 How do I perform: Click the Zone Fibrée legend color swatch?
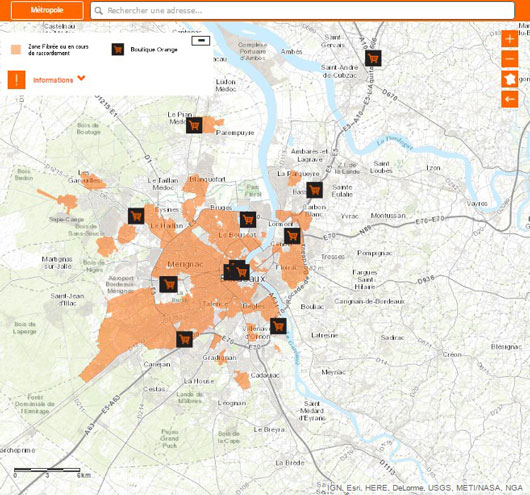pyautogui.click(x=16, y=50)
